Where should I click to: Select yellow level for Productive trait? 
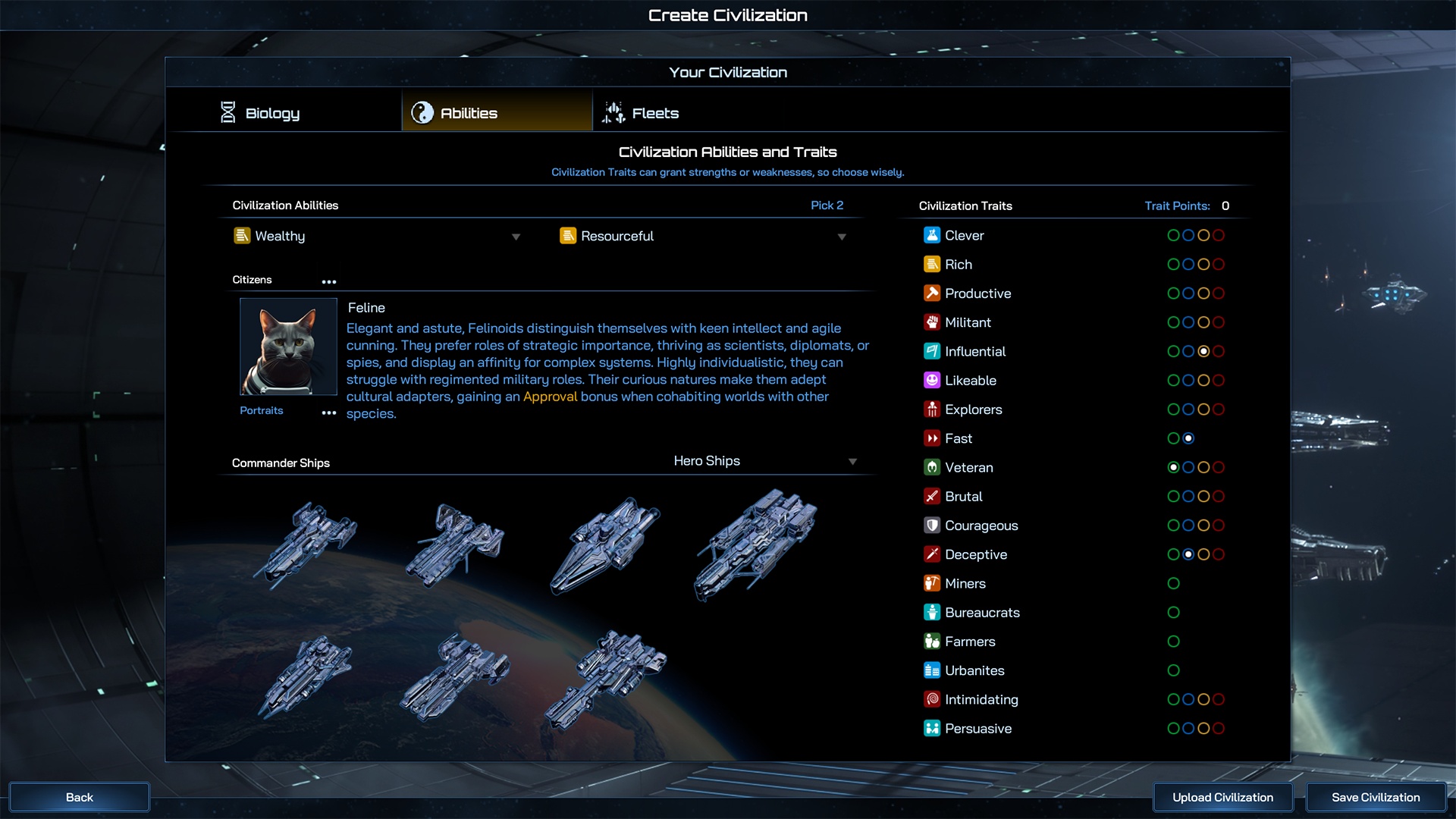click(1203, 293)
